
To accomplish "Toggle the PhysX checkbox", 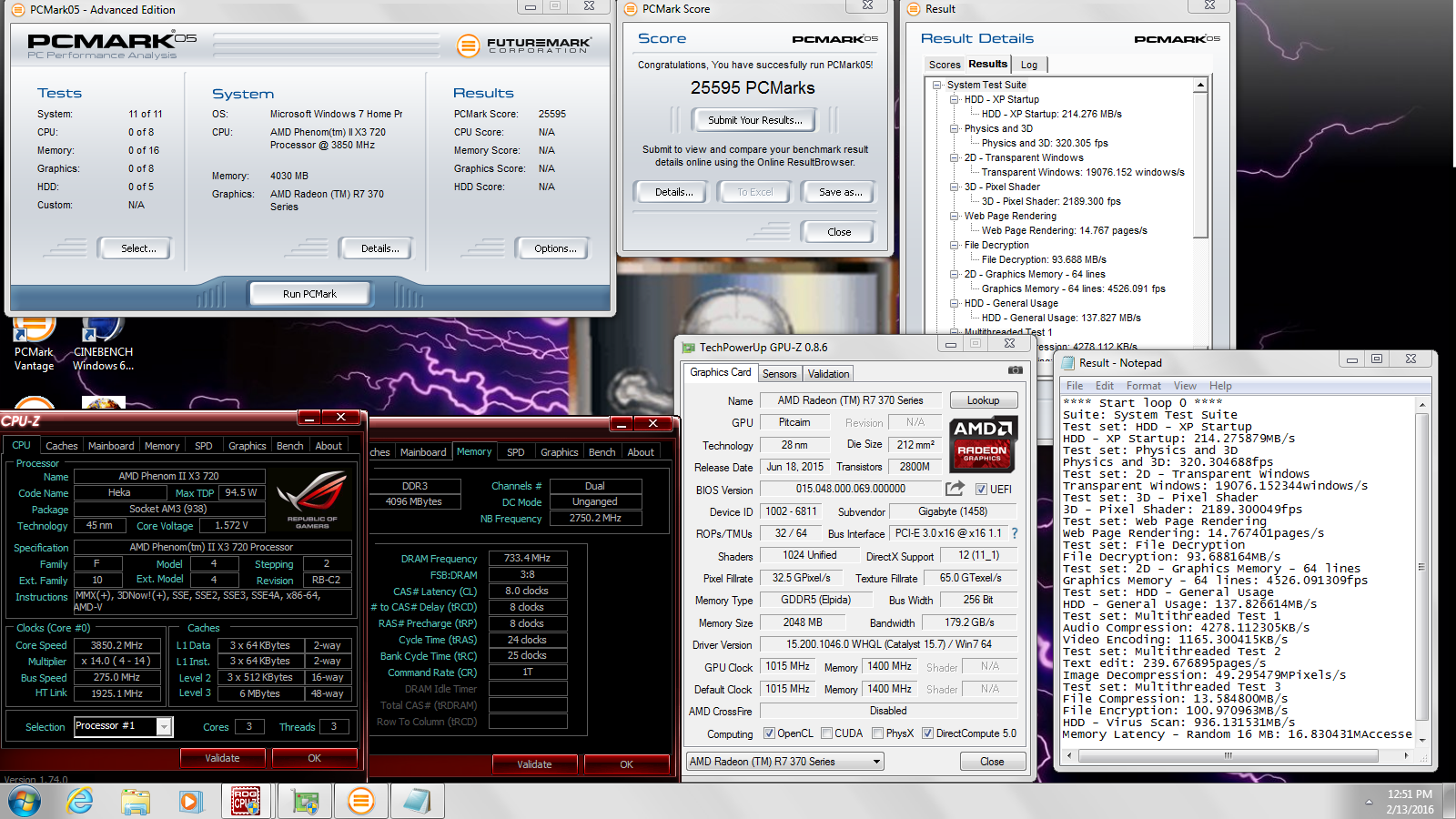I will (x=877, y=733).
